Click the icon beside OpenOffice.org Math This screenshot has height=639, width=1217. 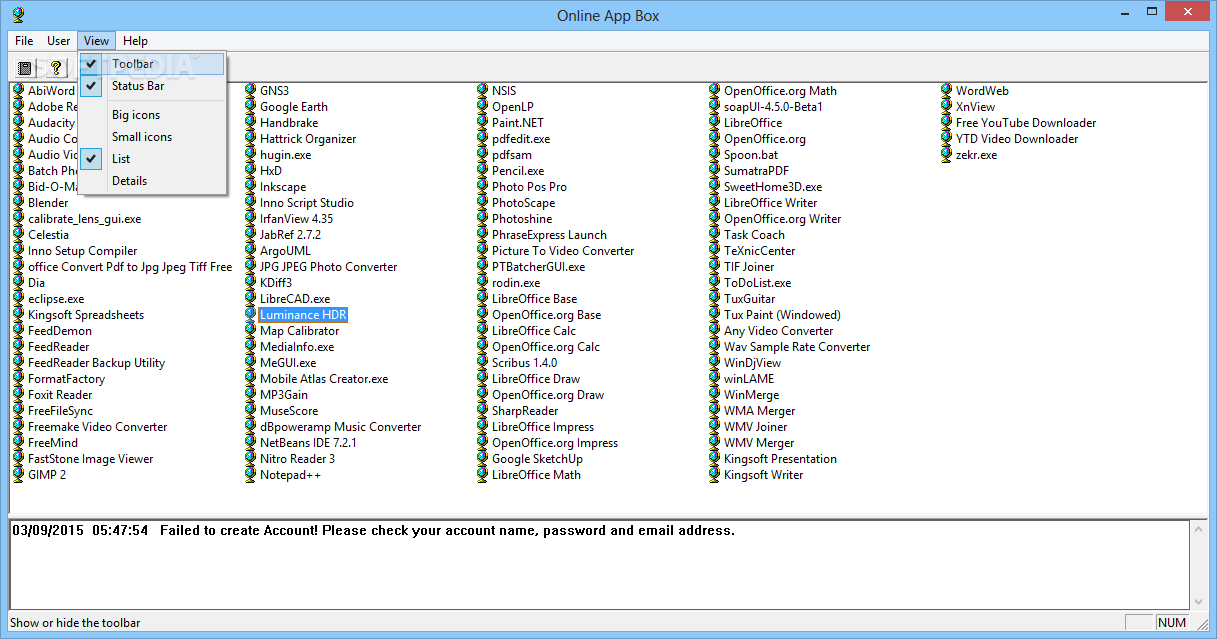coord(715,91)
